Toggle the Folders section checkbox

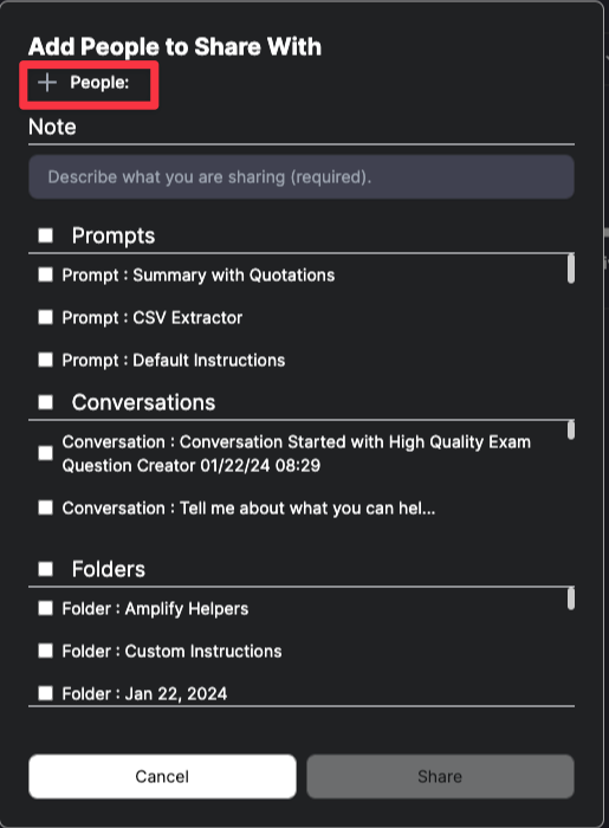tap(44, 568)
